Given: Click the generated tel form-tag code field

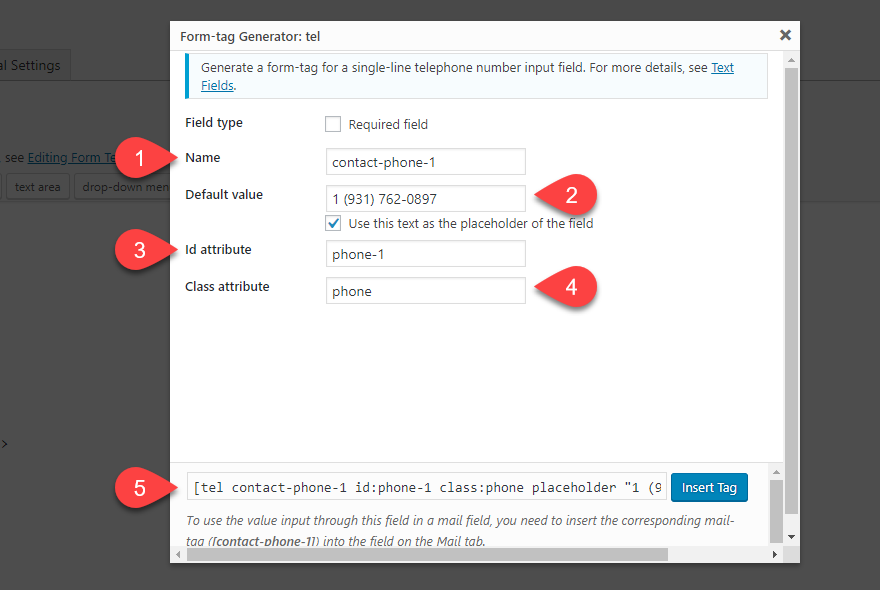Looking at the screenshot, I should coord(426,488).
